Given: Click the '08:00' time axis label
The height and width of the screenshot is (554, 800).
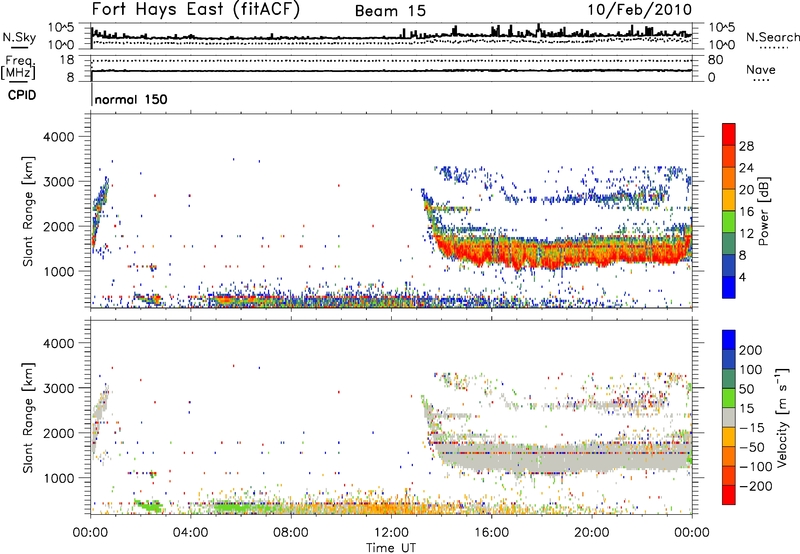Looking at the screenshot, I should click(x=290, y=533).
